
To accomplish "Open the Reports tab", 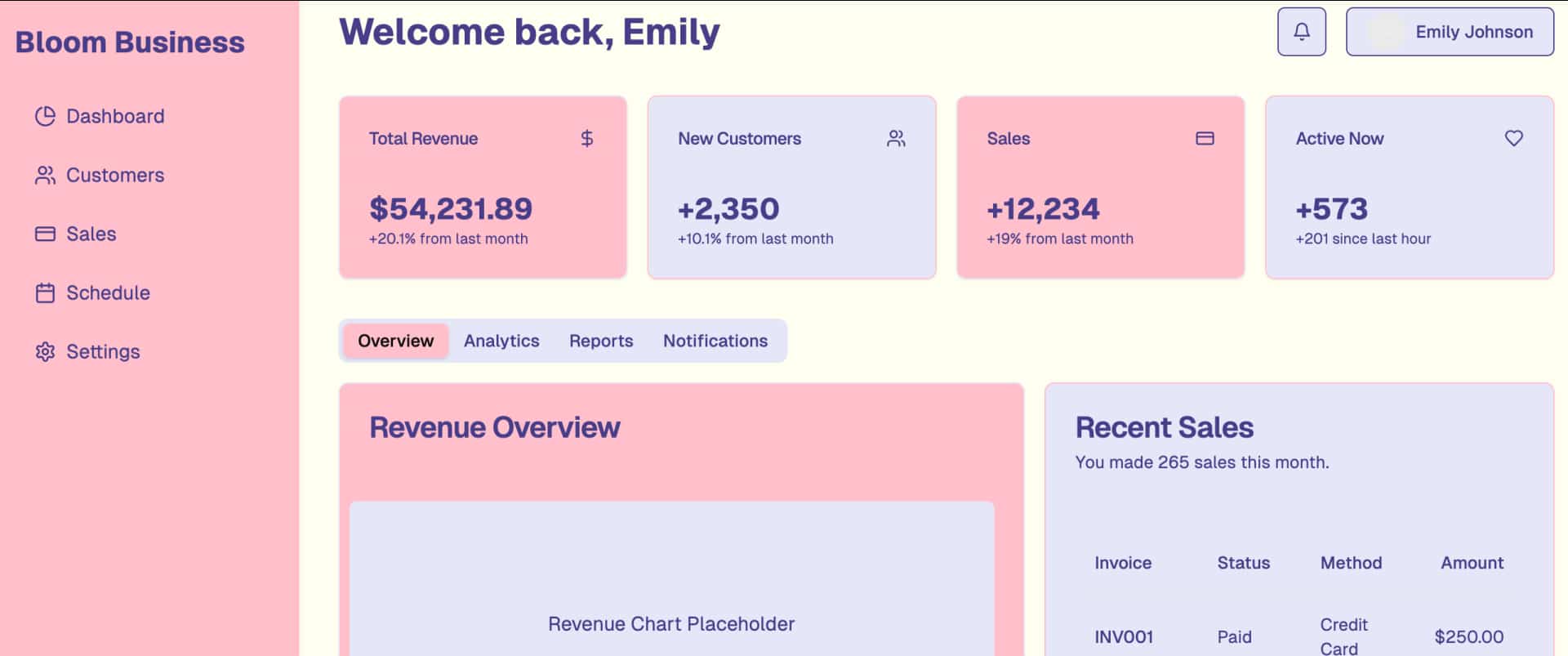I will 601,341.
